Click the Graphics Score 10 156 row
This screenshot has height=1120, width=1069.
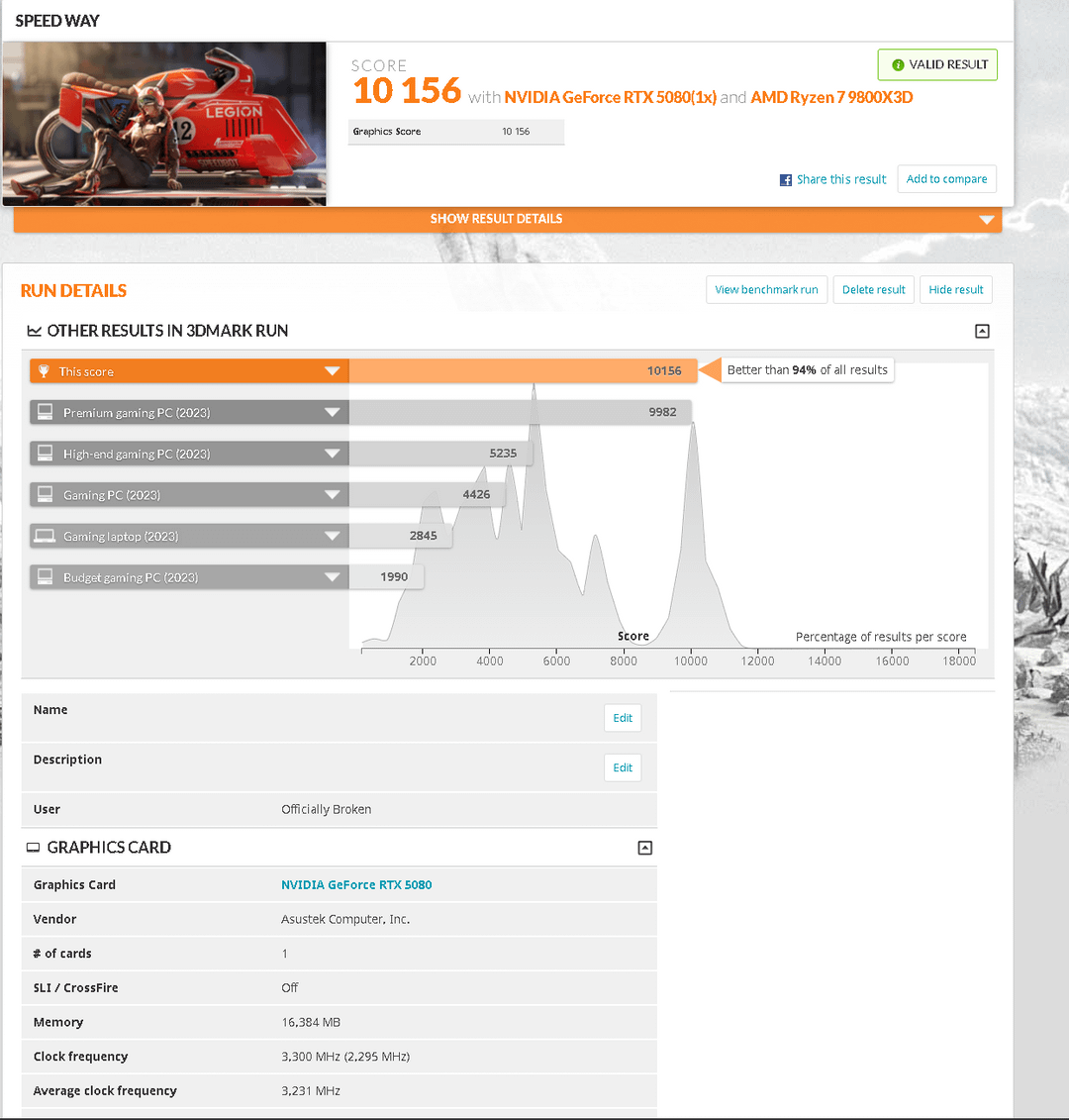456,132
